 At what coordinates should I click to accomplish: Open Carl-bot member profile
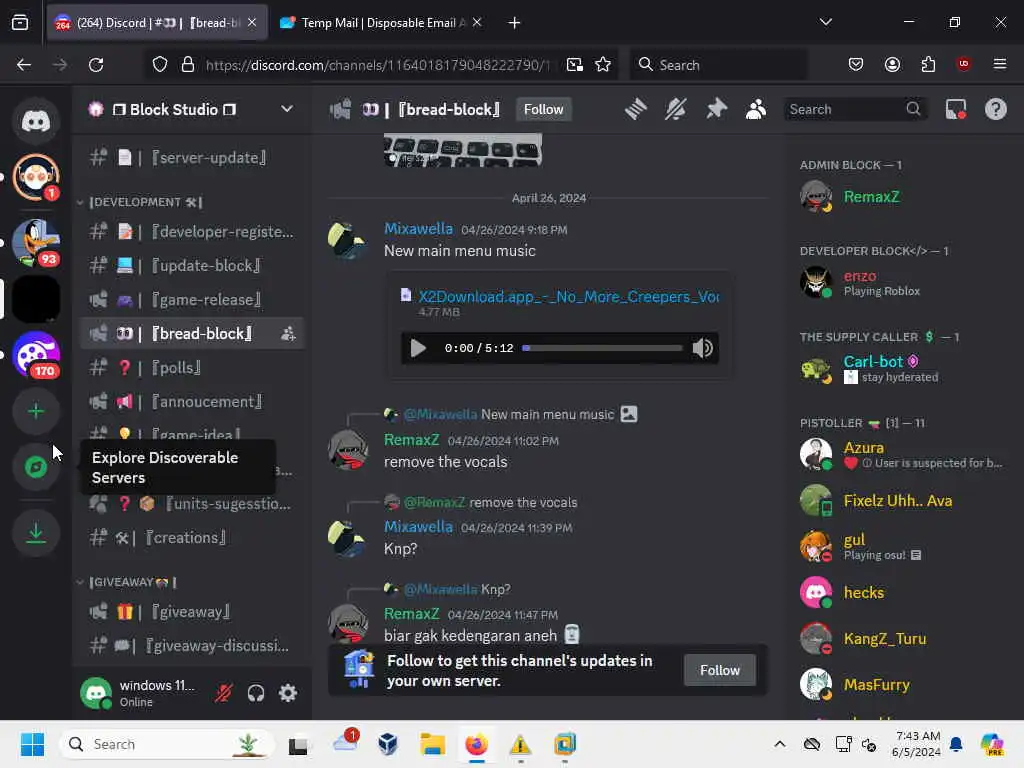pos(903,368)
